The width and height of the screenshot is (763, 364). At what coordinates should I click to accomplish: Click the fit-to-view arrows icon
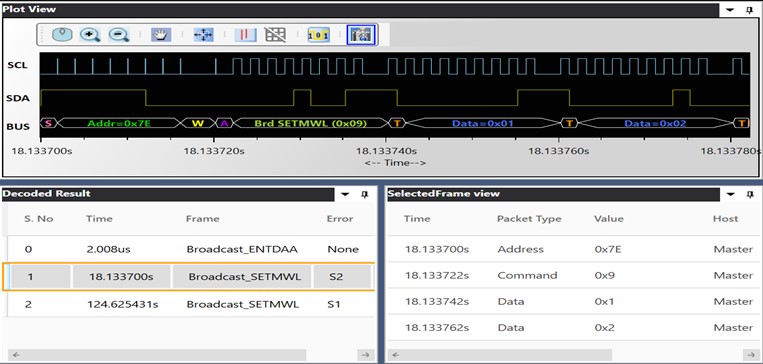click(203, 35)
